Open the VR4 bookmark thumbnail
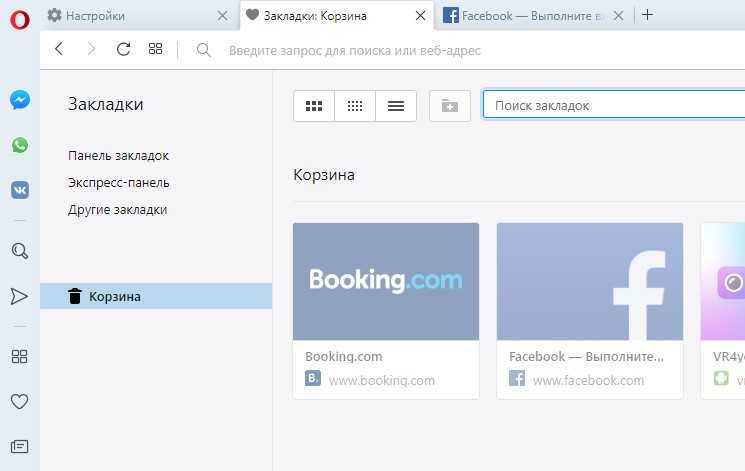 pyautogui.click(x=723, y=281)
